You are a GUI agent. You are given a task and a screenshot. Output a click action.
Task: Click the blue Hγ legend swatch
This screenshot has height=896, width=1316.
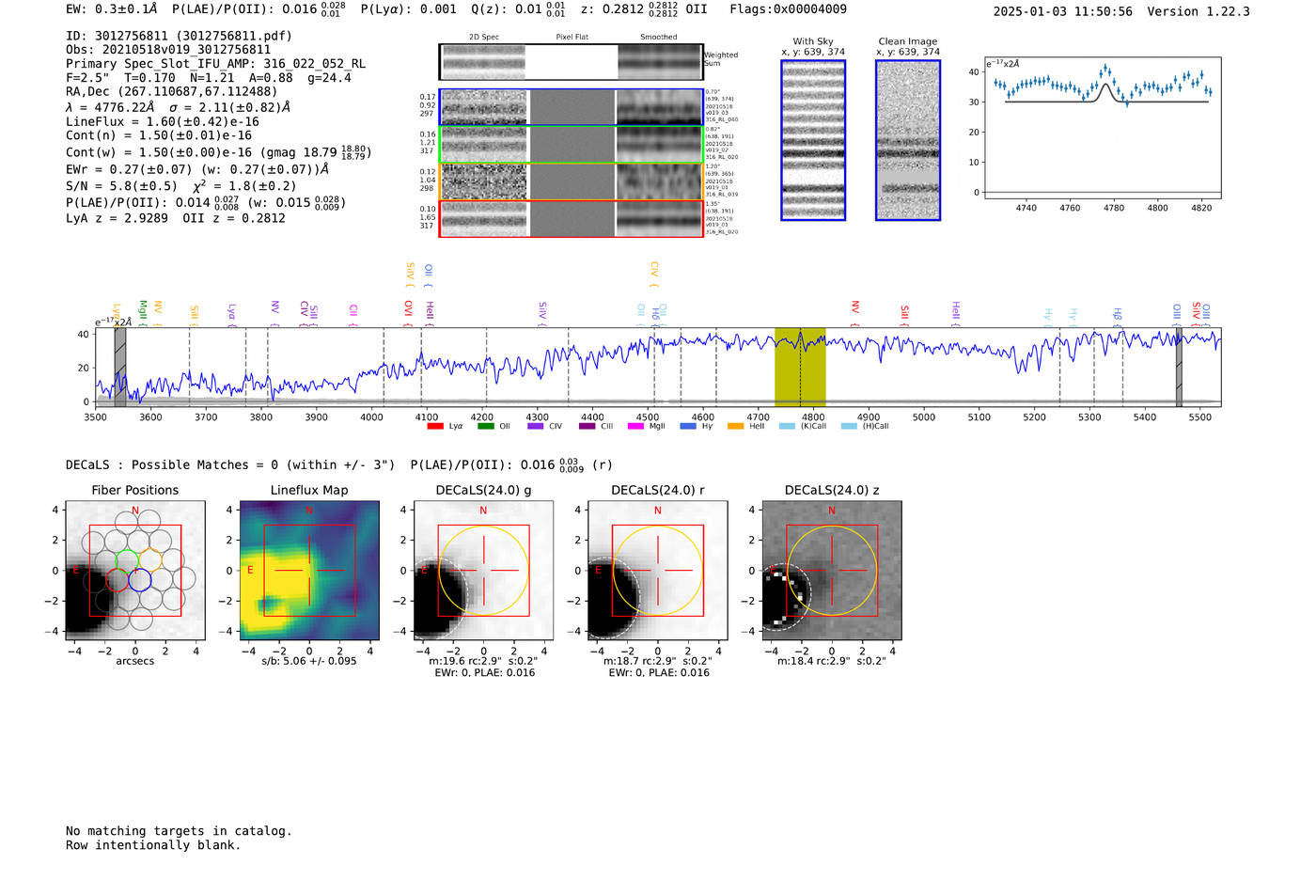(688, 426)
